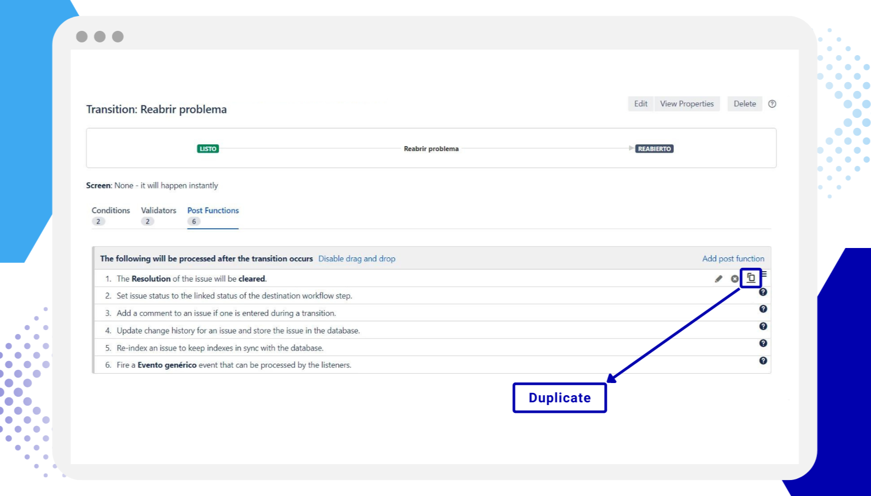Click the Edit transition button
The height and width of the screenshot is (496, 871).
640,104
